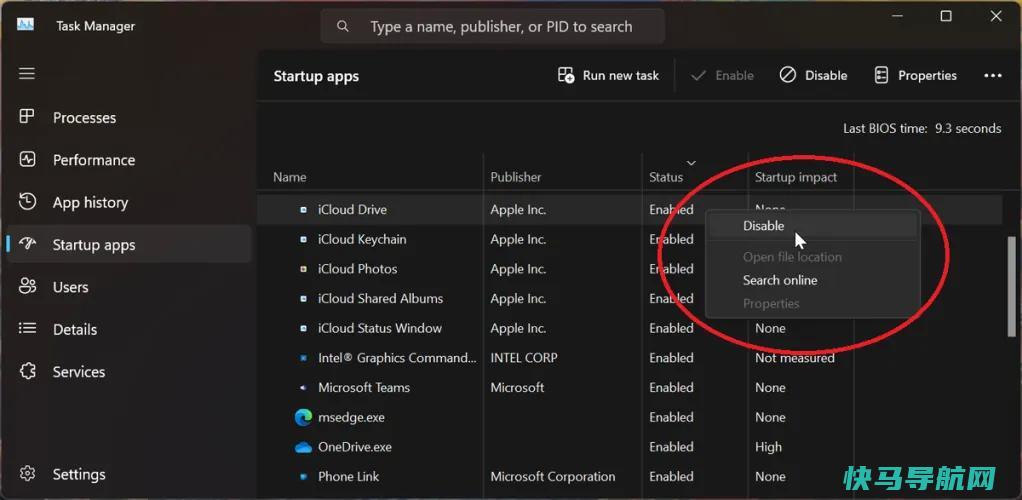Click the Intel Graphics Command row icon
This screenshot has height=500, width=1022.
[x=303, y=358]
